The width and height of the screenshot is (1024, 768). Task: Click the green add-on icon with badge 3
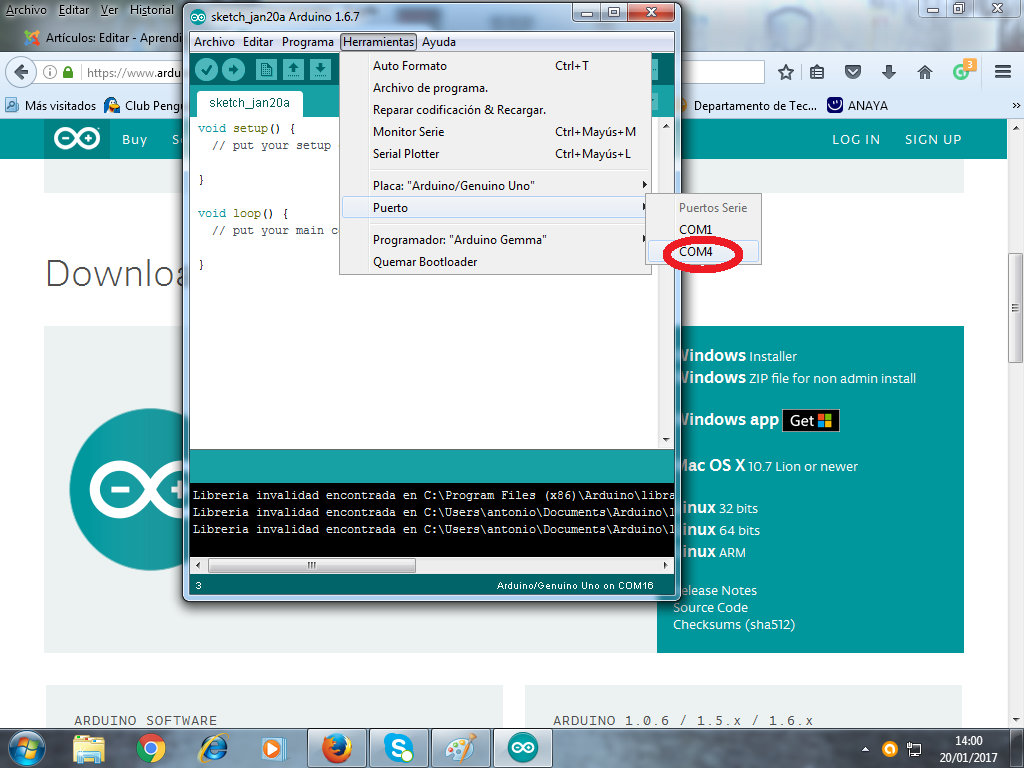963,71
